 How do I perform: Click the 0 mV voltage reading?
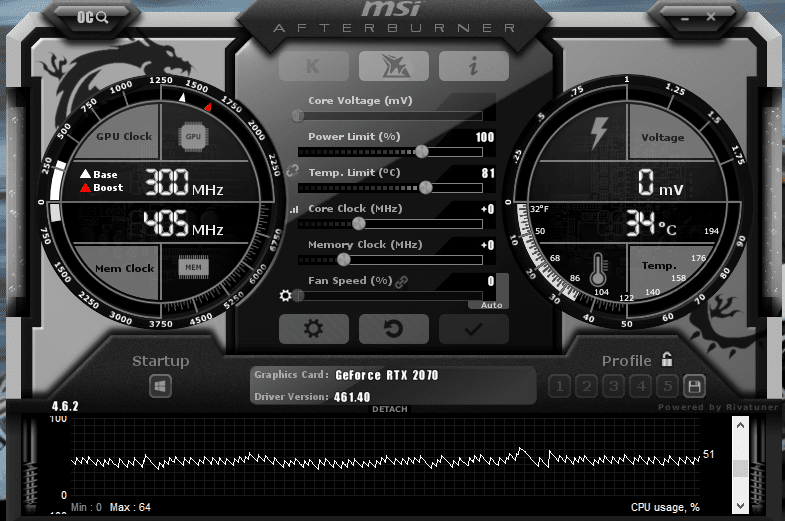[660, 182]
